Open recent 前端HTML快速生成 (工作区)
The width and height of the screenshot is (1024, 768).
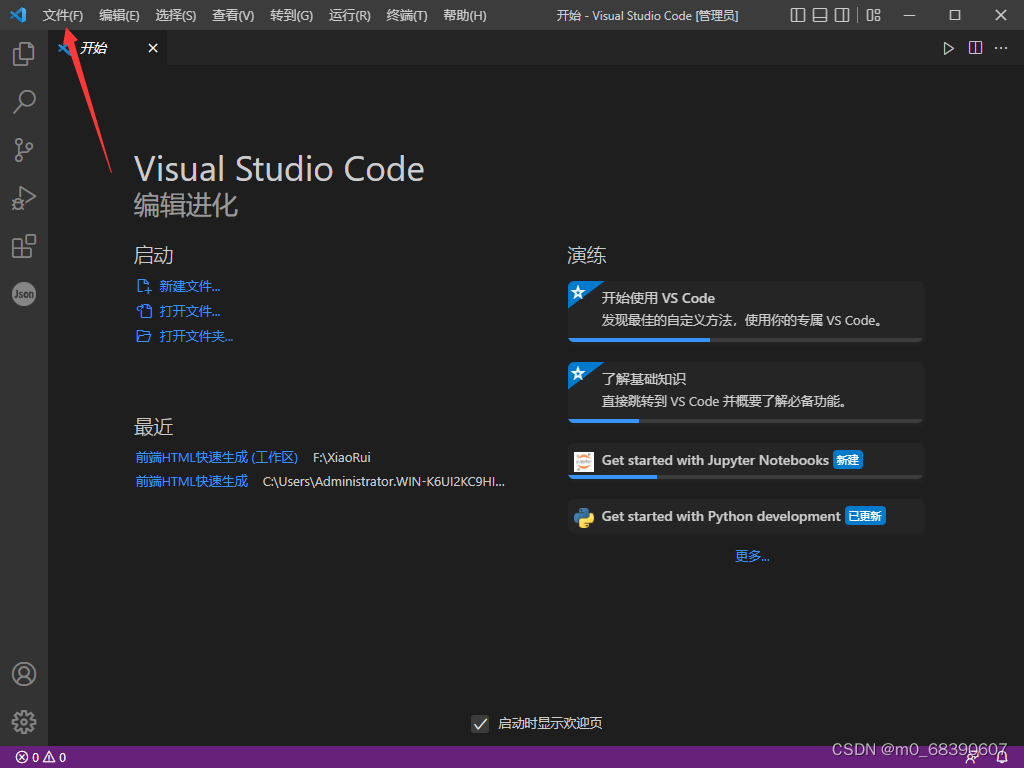point(217,457)
